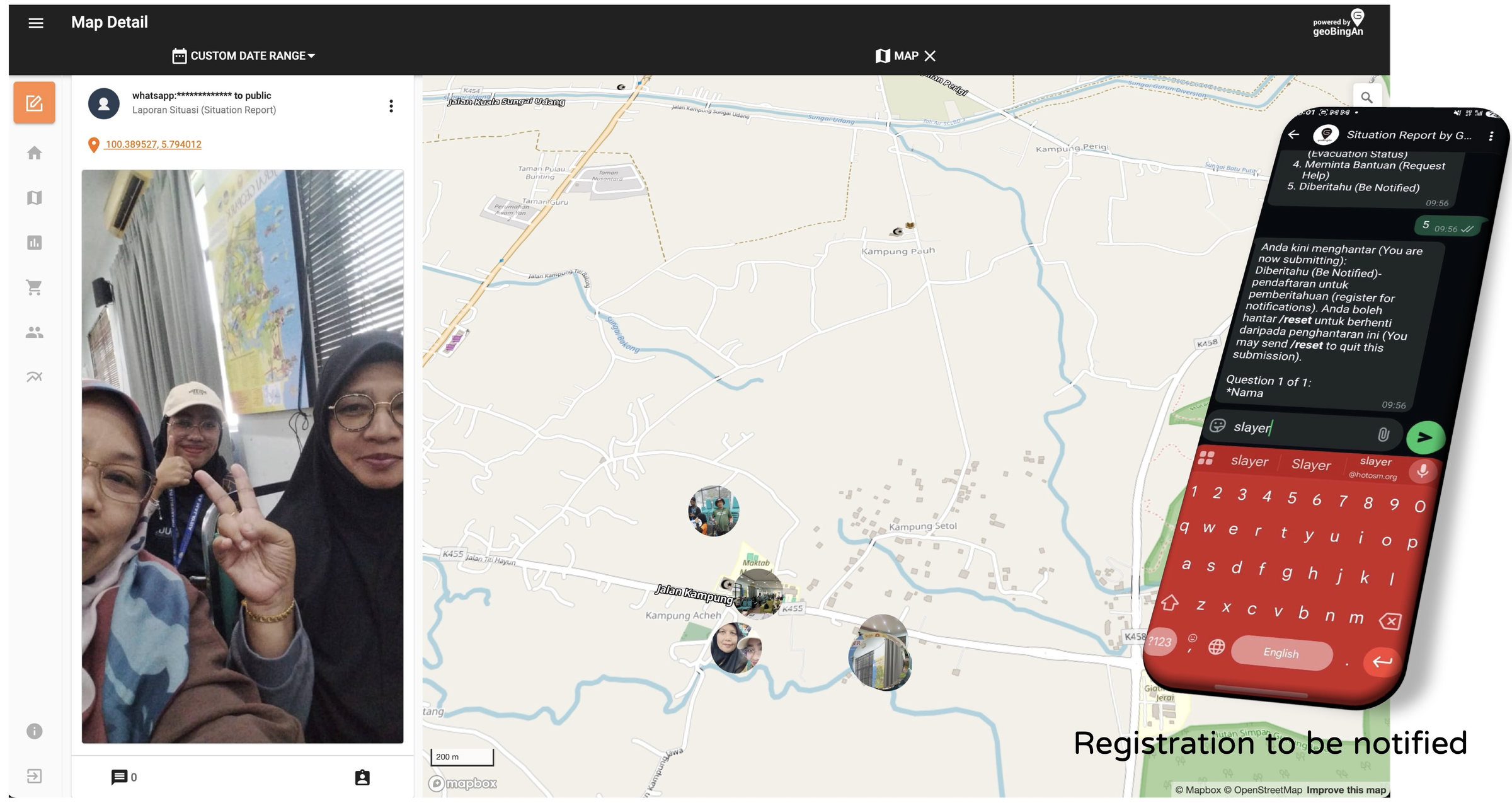Click the map search magnifier button

(x=1366, y=98)
